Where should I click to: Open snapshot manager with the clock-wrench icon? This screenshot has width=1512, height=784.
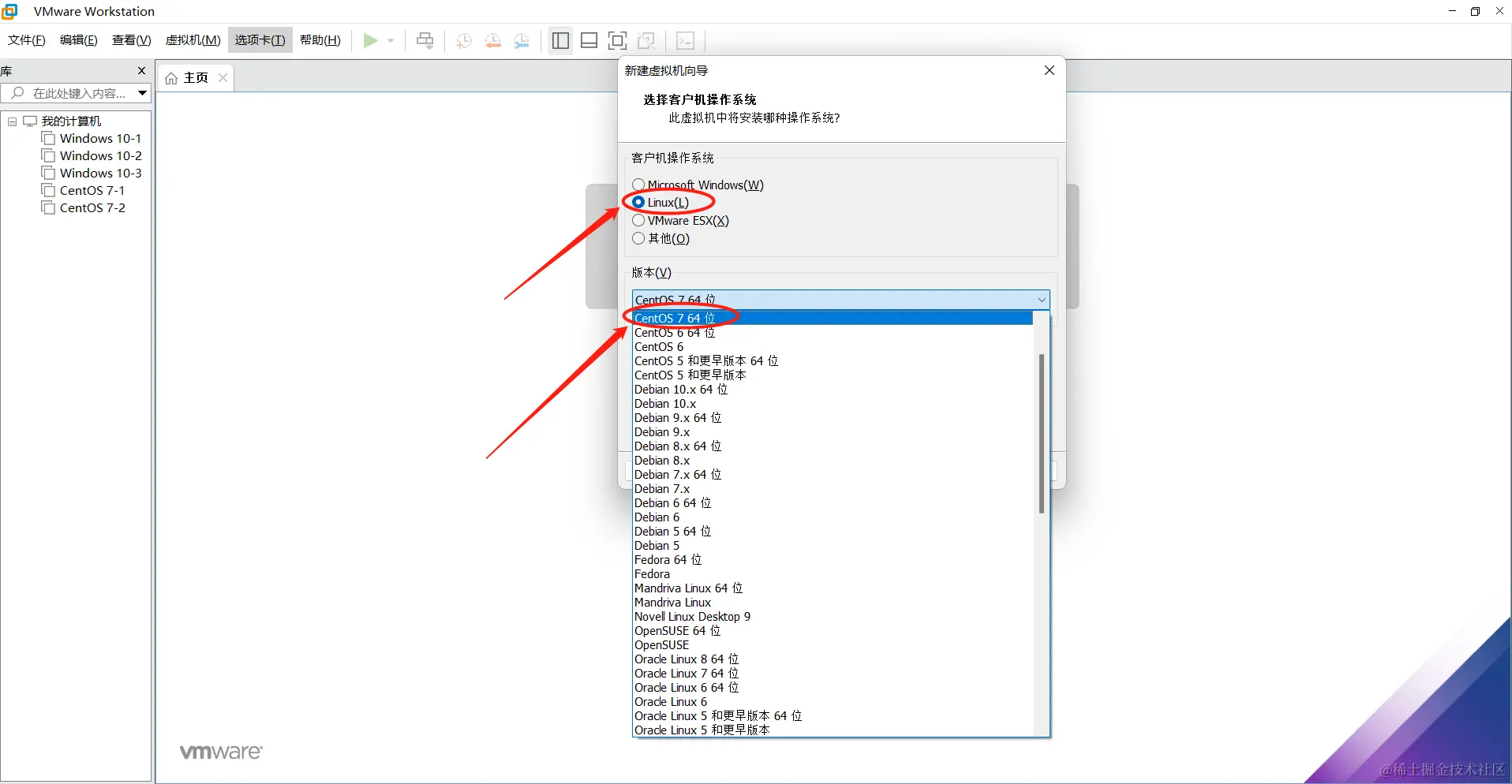(522, 41)
